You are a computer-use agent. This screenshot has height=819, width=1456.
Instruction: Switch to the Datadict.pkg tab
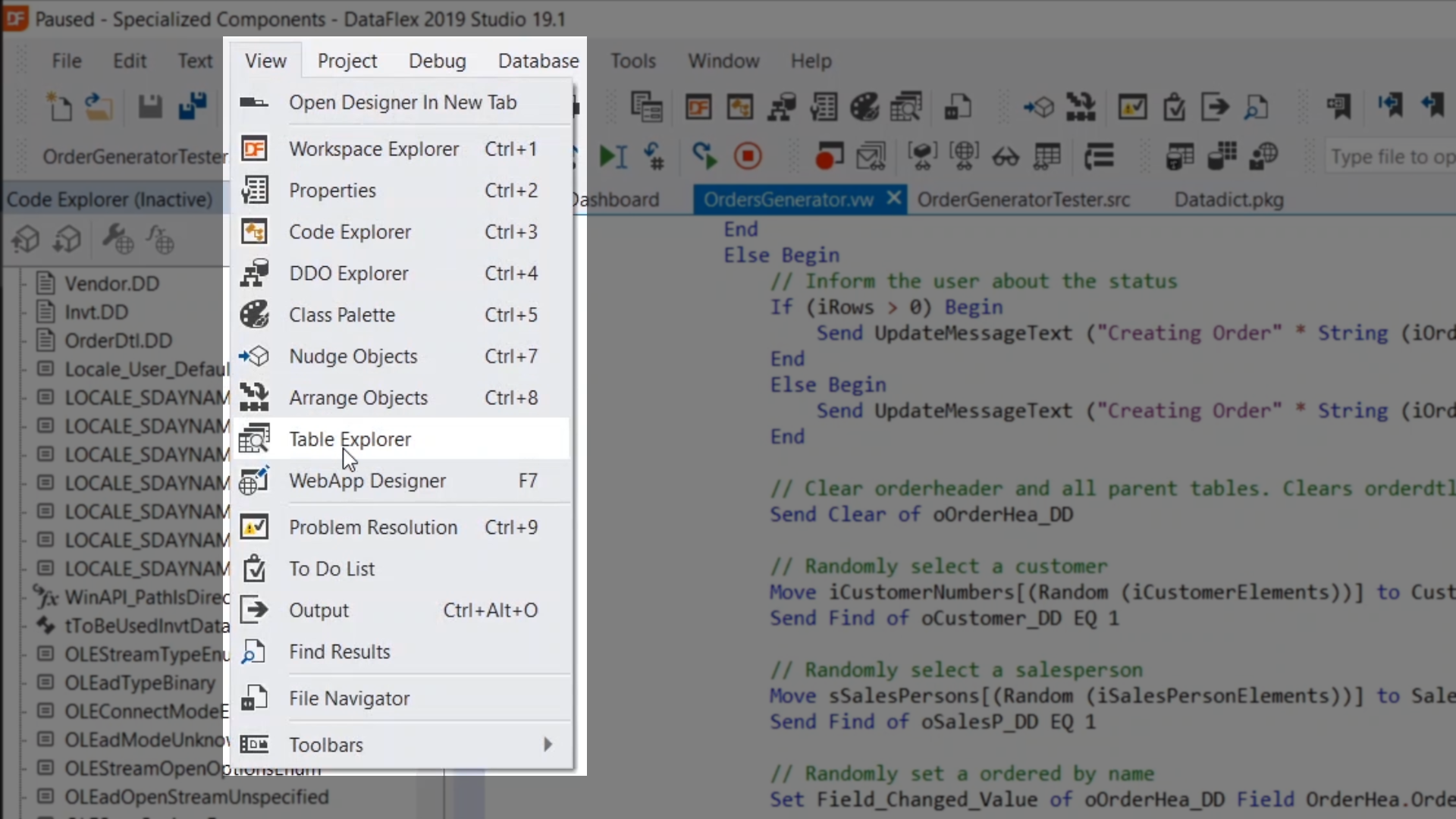[1228, 200]
